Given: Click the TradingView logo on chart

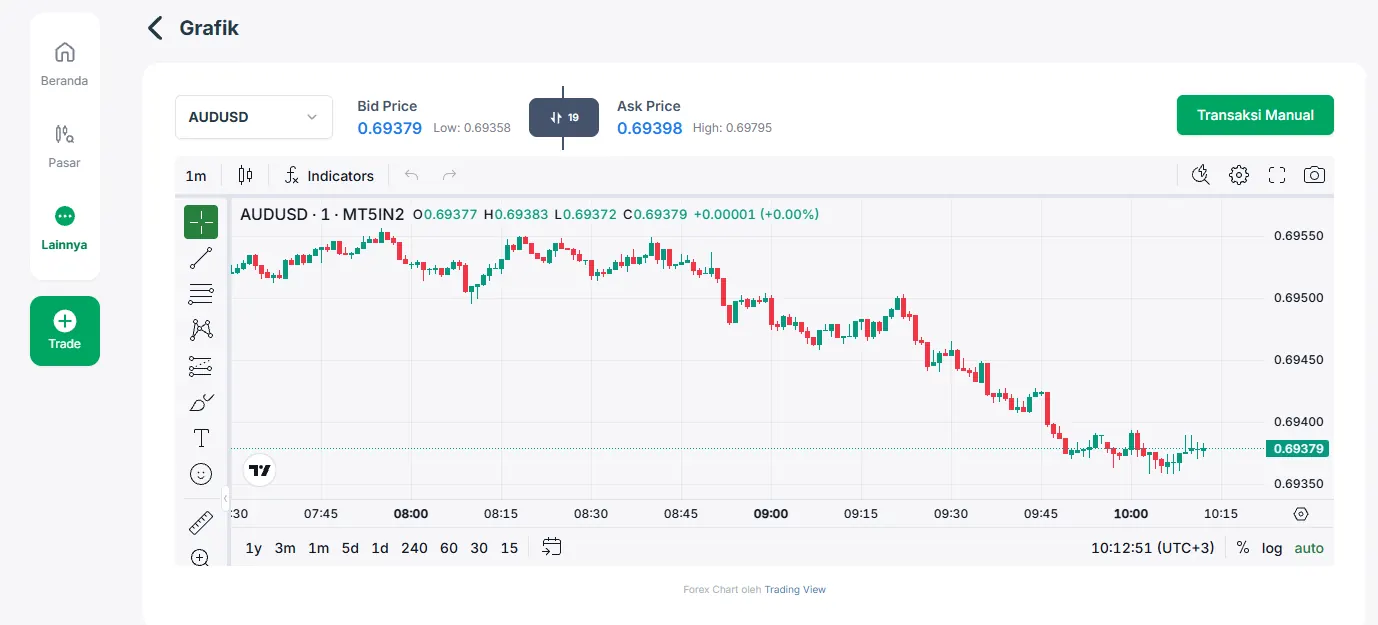Looking at the screenshot, I should click(260, 470).
